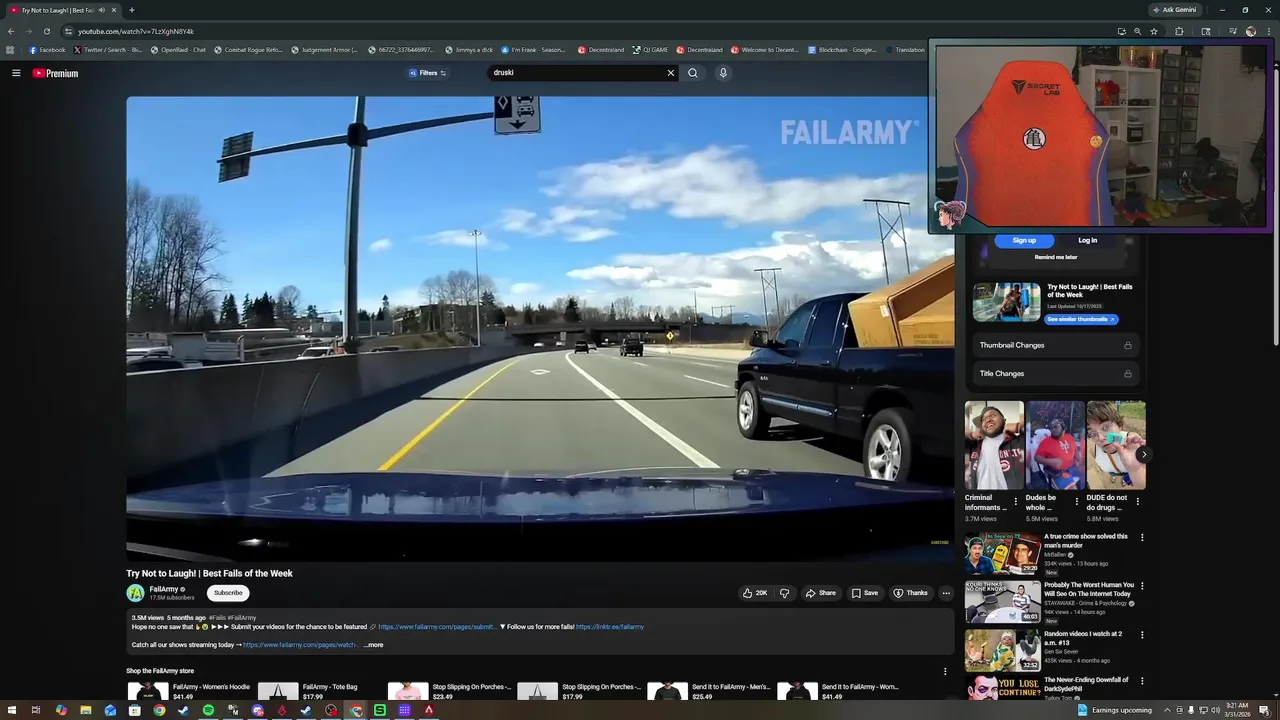This screenshot has width=1280, height=720.
Task: Open the failarmy.com watch link
Action: [300, 645]
